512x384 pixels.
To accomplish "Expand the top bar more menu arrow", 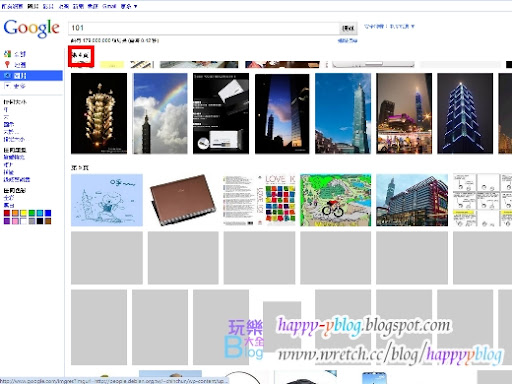I will coord(135,6).
